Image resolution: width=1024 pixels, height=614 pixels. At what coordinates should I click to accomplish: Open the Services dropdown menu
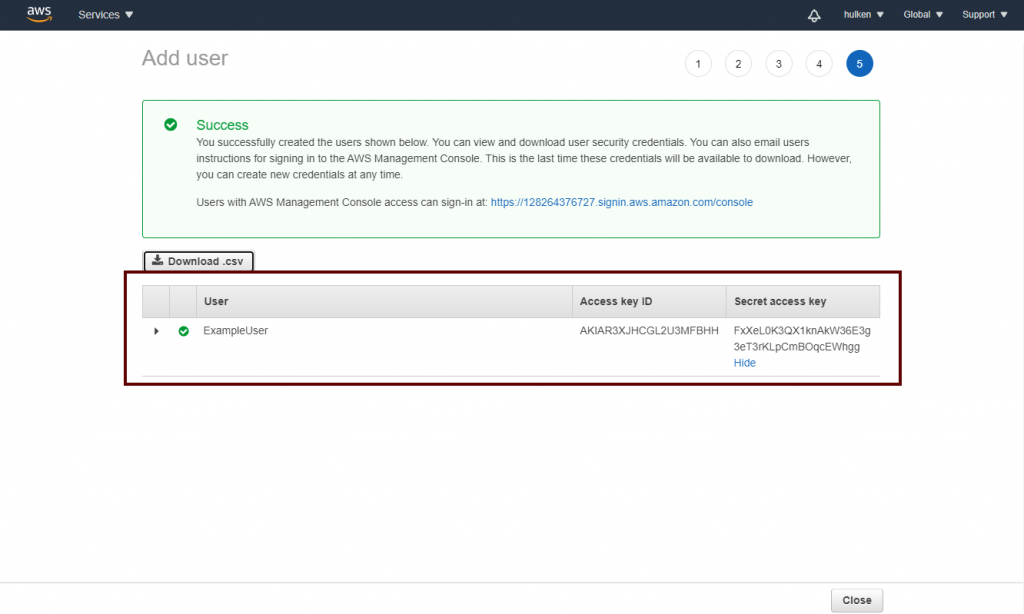coord(105,15)
